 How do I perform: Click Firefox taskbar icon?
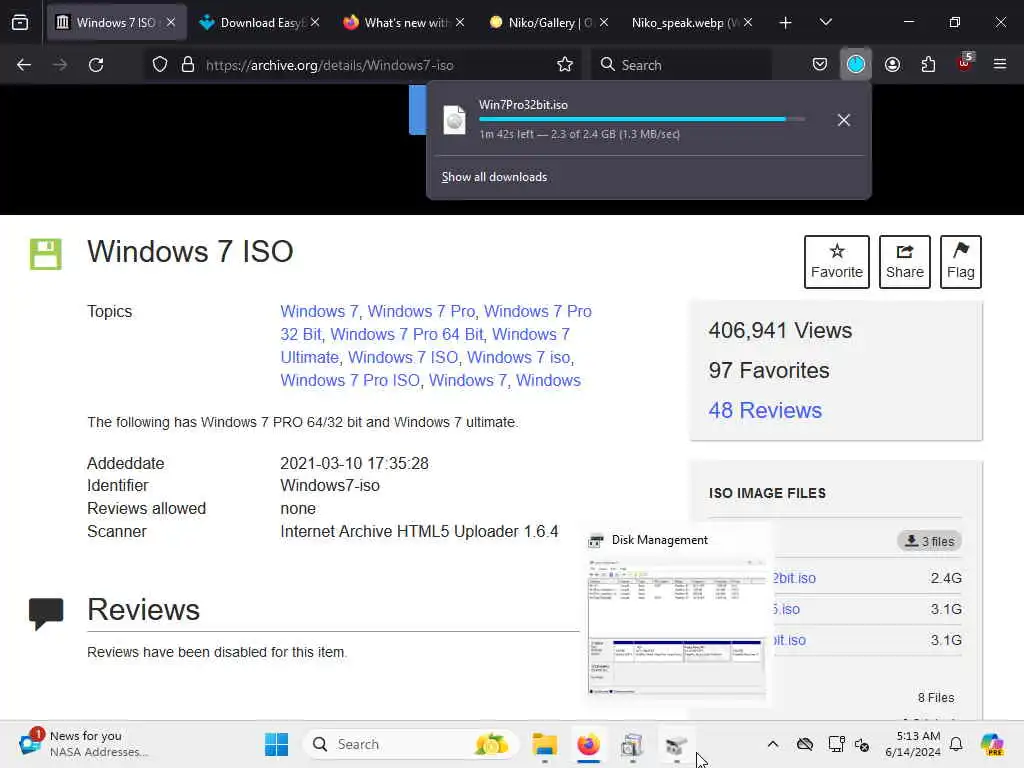click(x=588, y=744)
